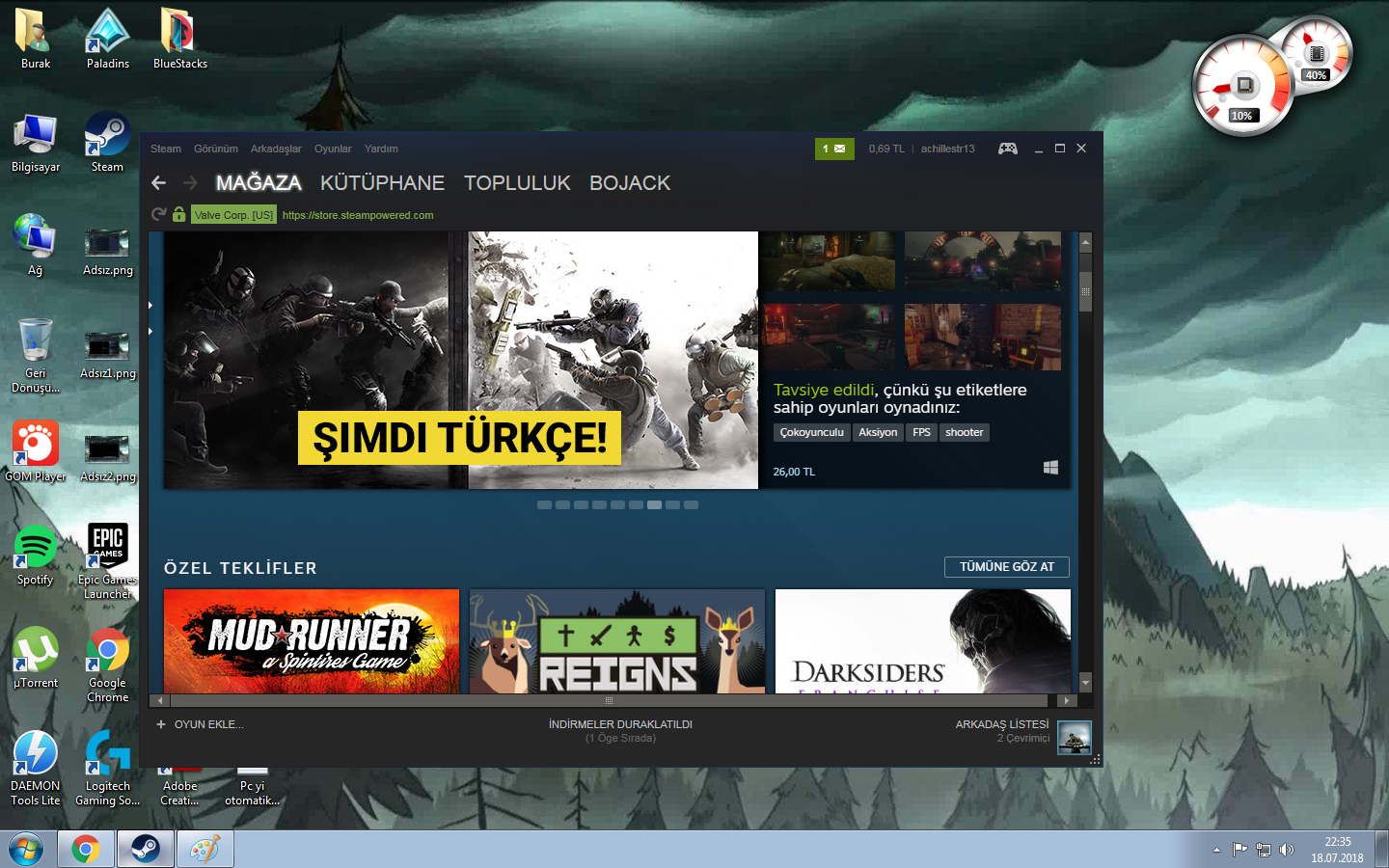Viewport: 1389px width, 868px height.
Task: Select the Adsız.png file on the desktop
Action: pos(107,252)
